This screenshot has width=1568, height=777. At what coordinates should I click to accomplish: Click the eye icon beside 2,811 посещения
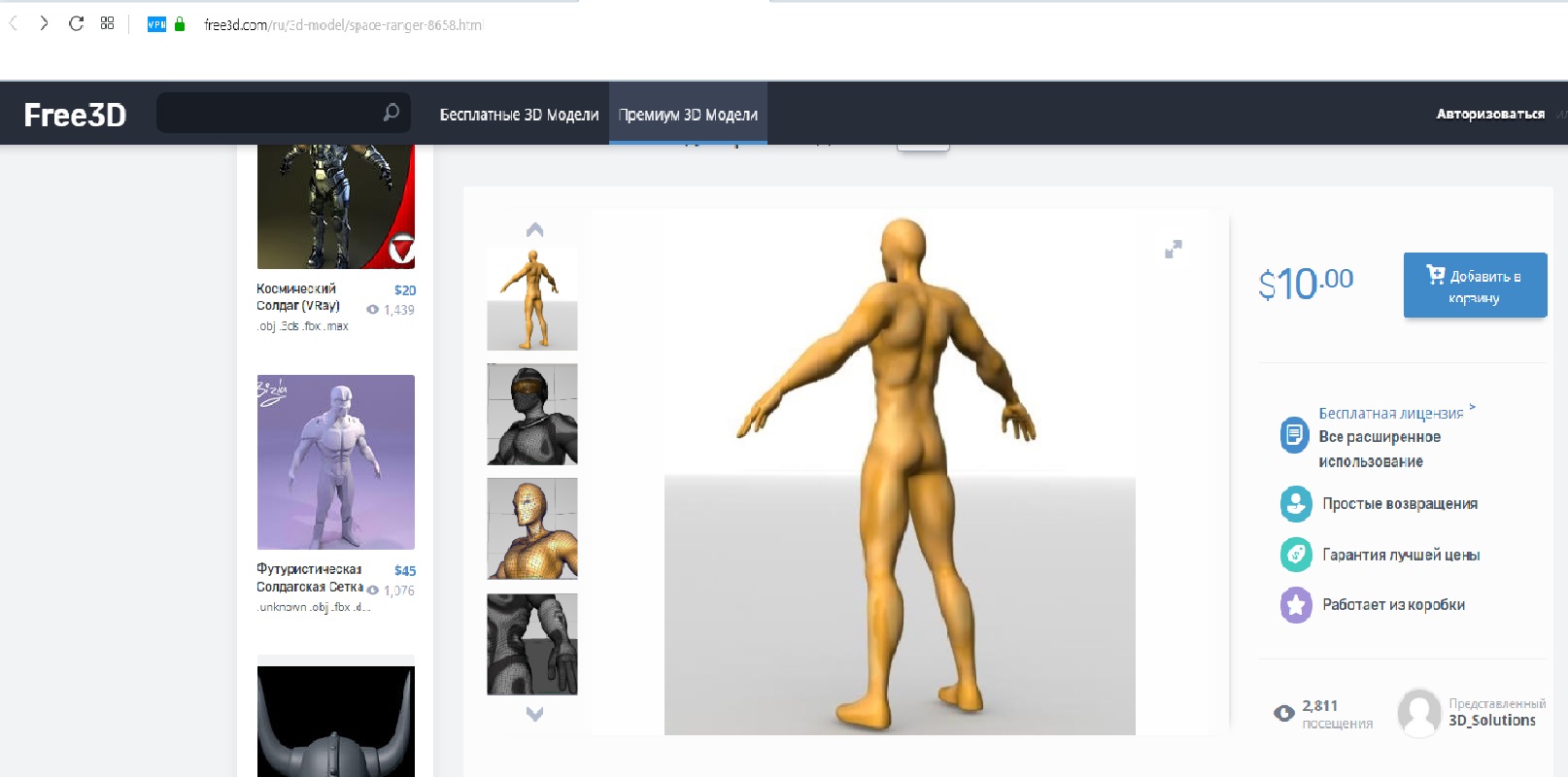1284,714
